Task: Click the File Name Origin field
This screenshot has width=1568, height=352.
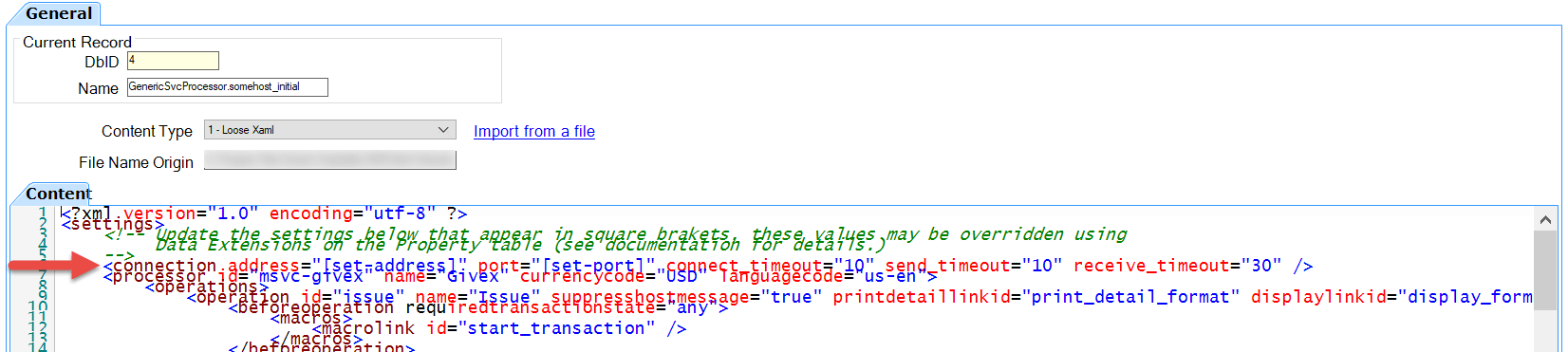Action: click(x=330, y=160)
